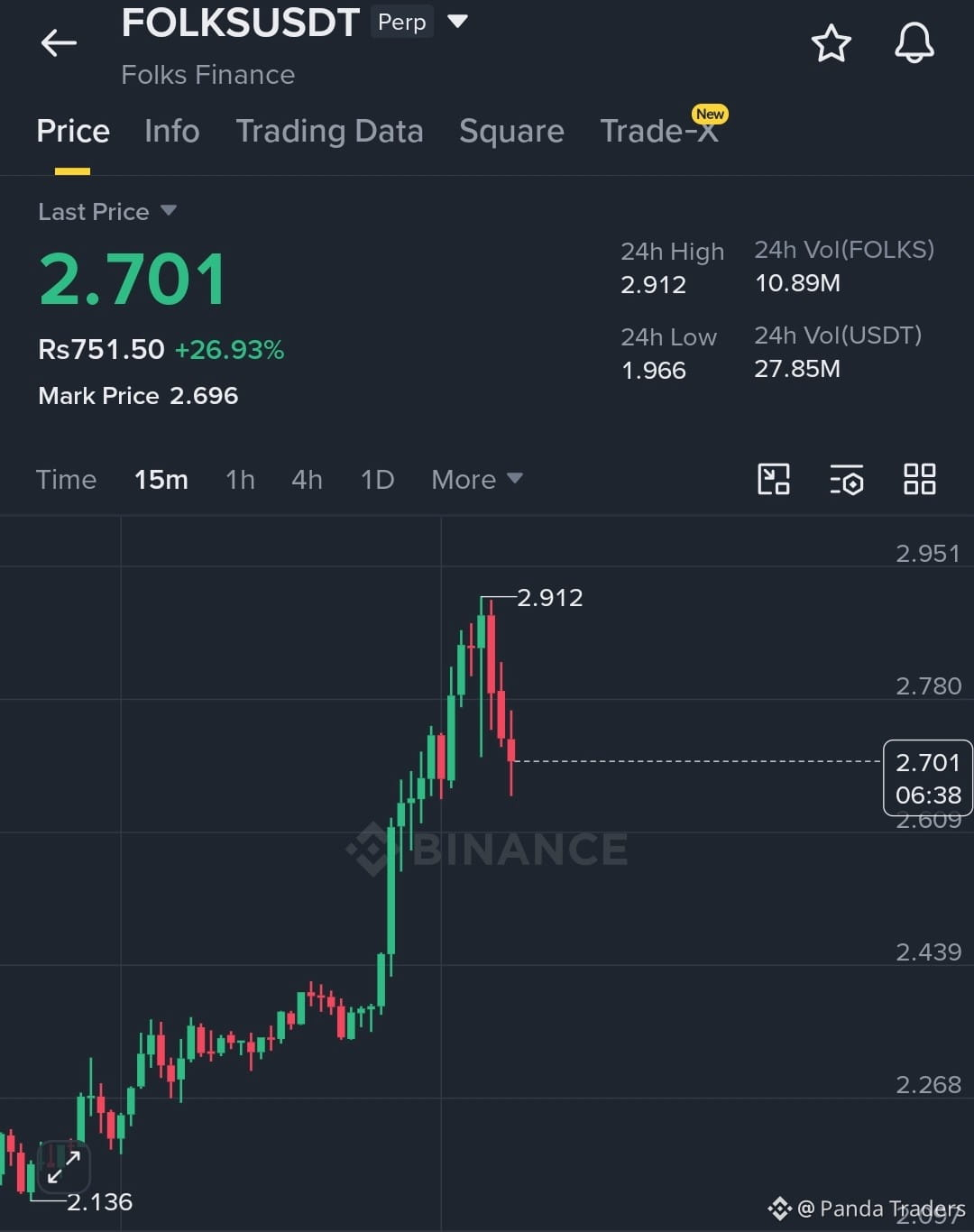Open the Trading Data tab
The height and width of the screenshot is (1232, 974).
[x=329, y=132]
